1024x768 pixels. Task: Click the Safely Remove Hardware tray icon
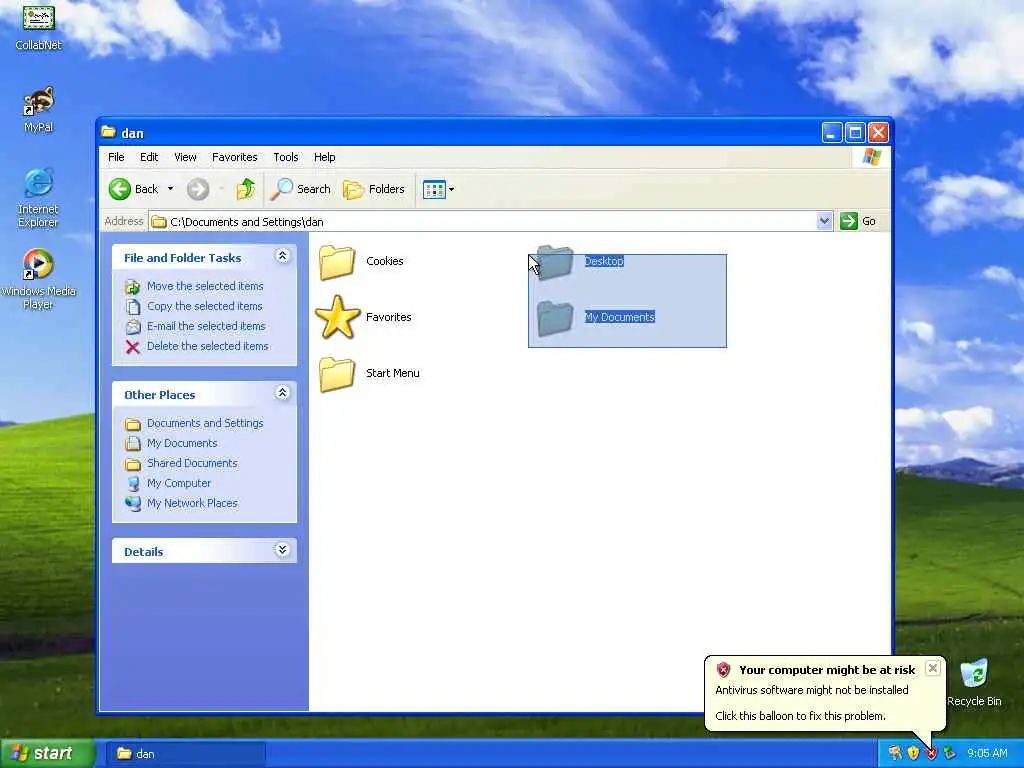(950, 754)
